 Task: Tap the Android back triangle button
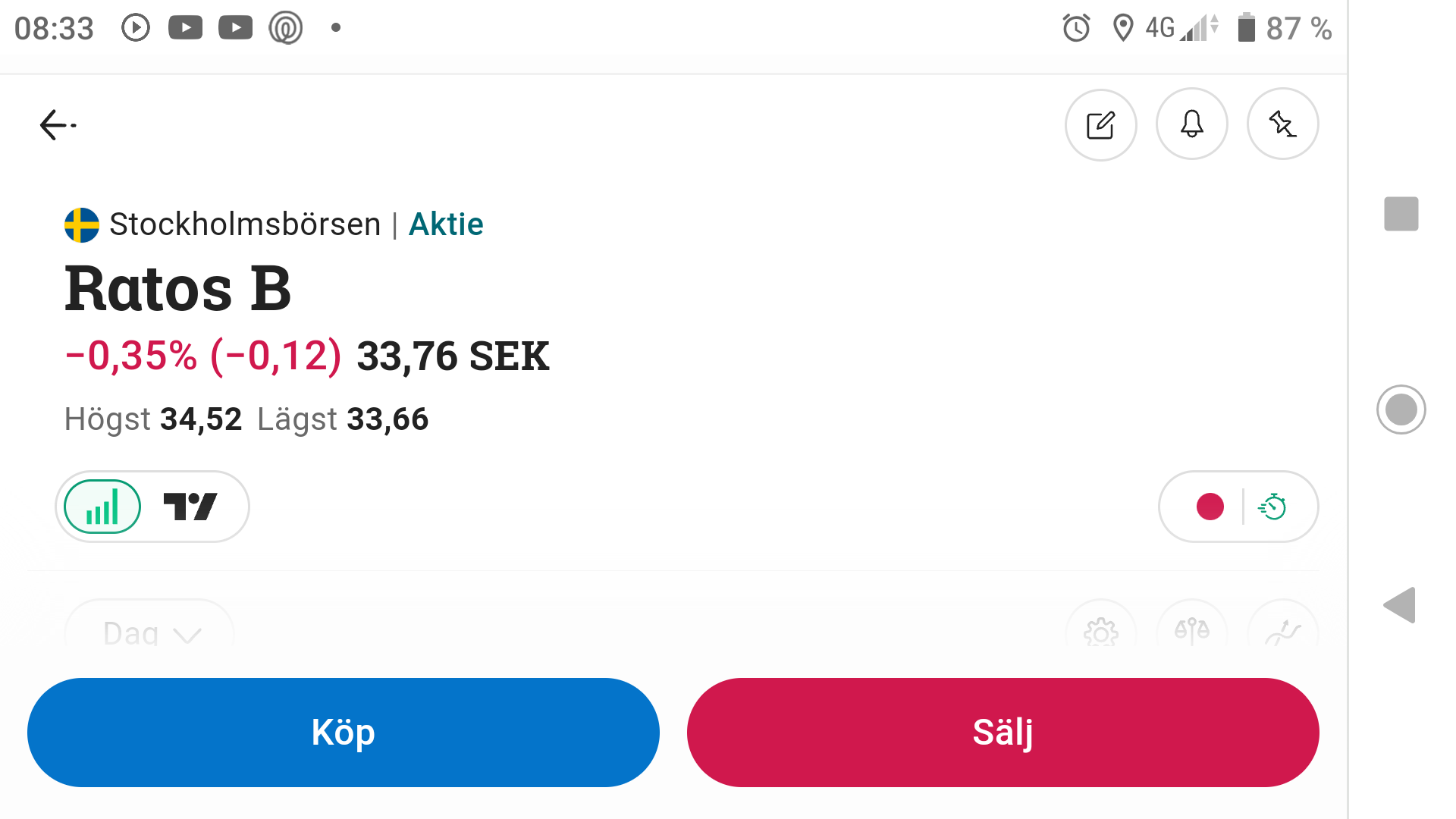pyautogui.click(x=1400, y=605)
